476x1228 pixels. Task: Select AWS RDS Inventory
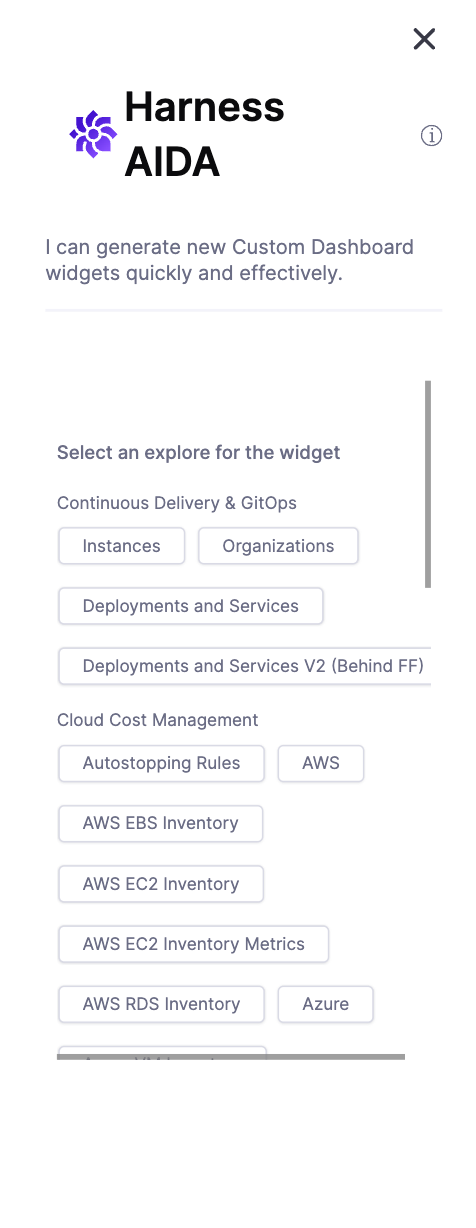(x=161, y=1004)
